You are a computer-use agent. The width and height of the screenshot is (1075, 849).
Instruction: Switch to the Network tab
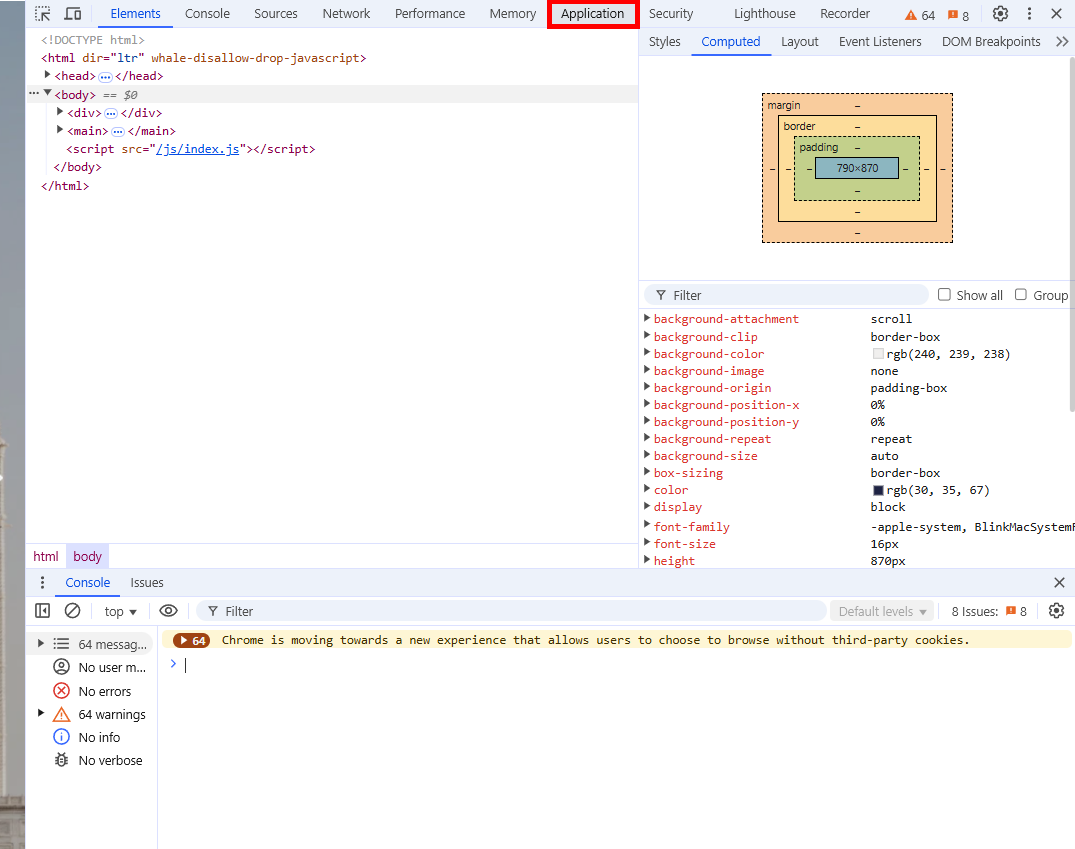pyautogui.click(x=346, y=14)
